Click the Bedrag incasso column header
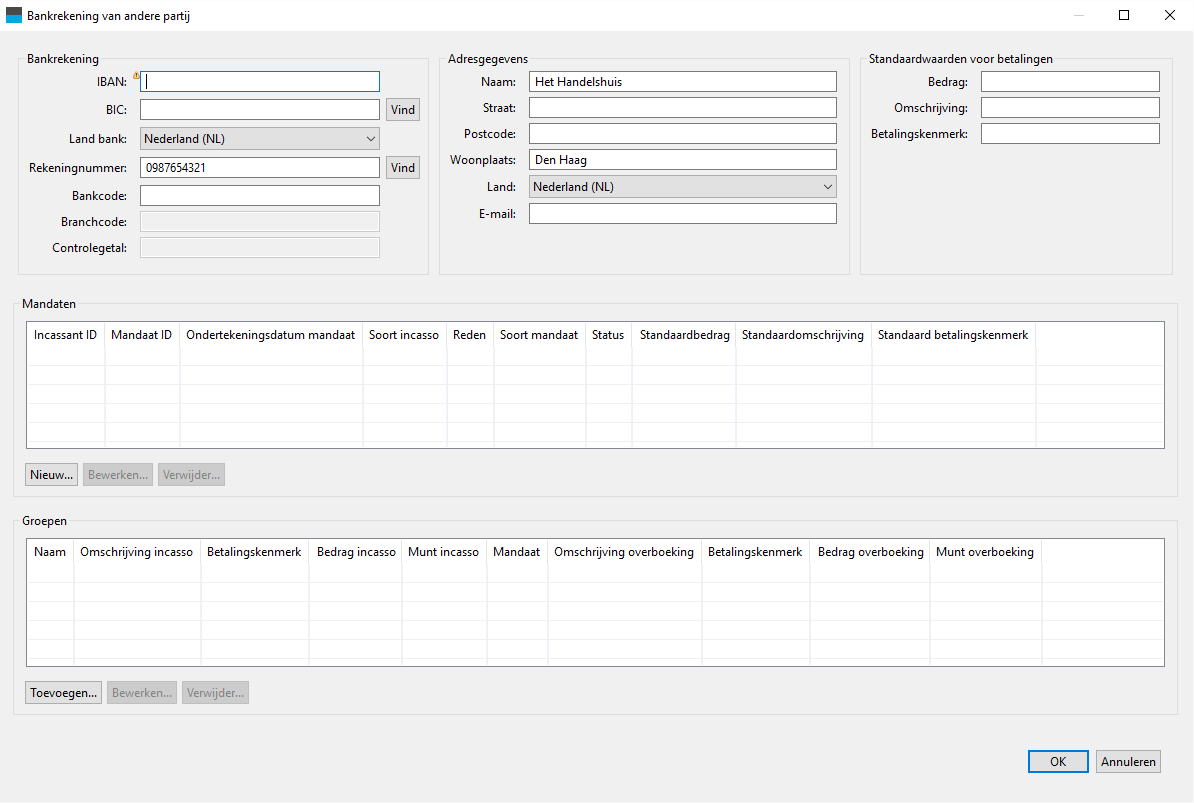Viewport: 1194px width, 803px height. click(x=356, y=552)
